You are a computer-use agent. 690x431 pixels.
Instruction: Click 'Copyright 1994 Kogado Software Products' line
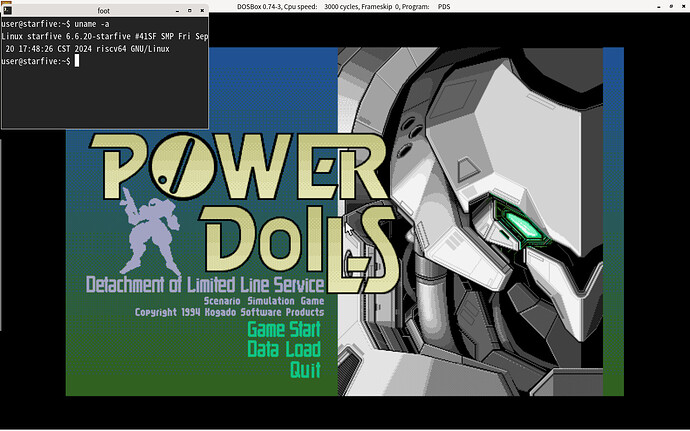(x=229, y=312)
